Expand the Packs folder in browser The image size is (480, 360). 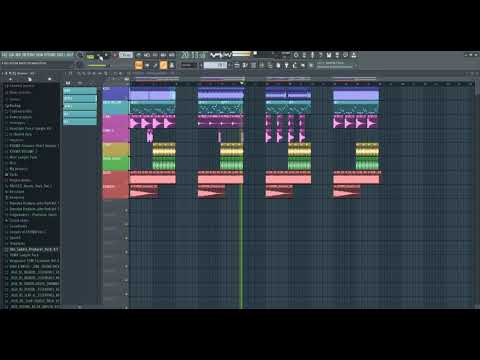point(13,174)
